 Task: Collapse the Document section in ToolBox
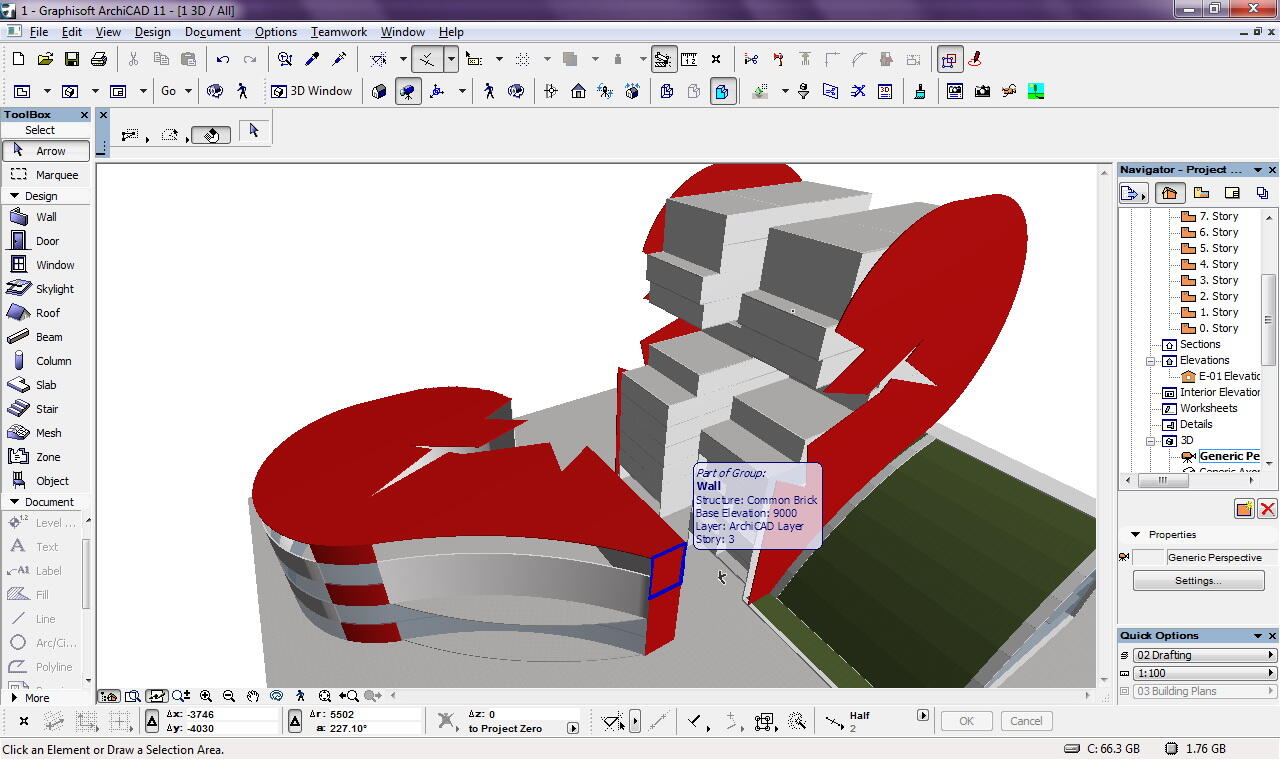coord(14,502)
